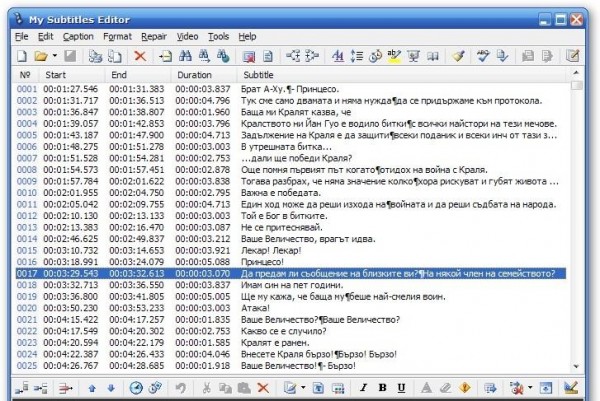Click the edit note icon at toolbar end
Viewport: 600px width, 401px height.
(x=572, y=56)
